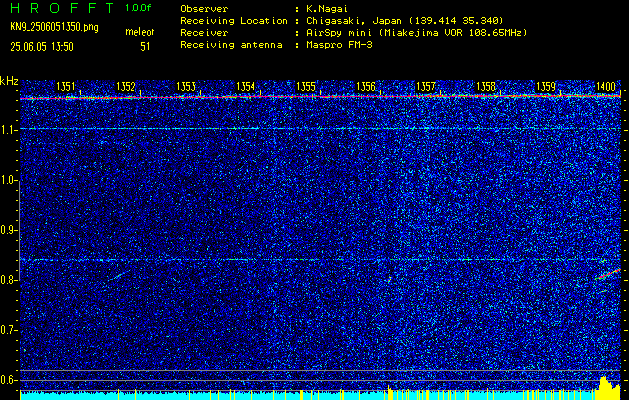Click the 1354 time marker
The width and height of the screenshot is (629, 400).
(246, 87)
